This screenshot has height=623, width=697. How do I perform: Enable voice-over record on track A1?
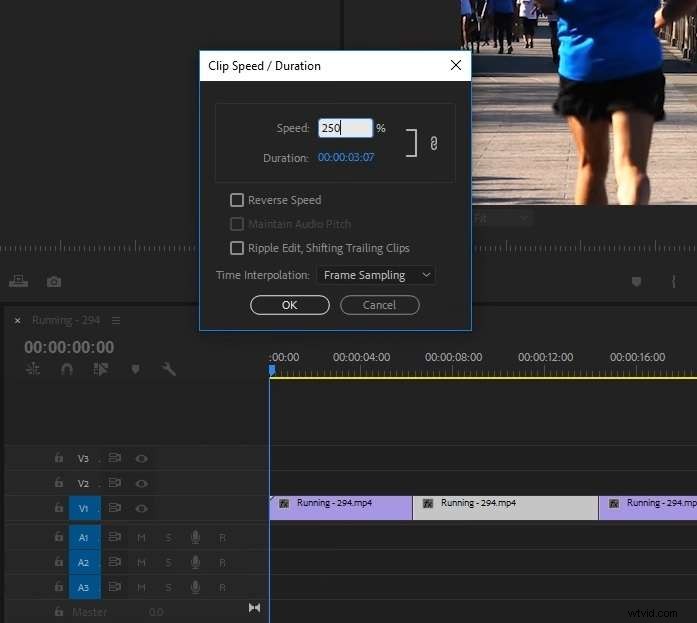(195, 537)
